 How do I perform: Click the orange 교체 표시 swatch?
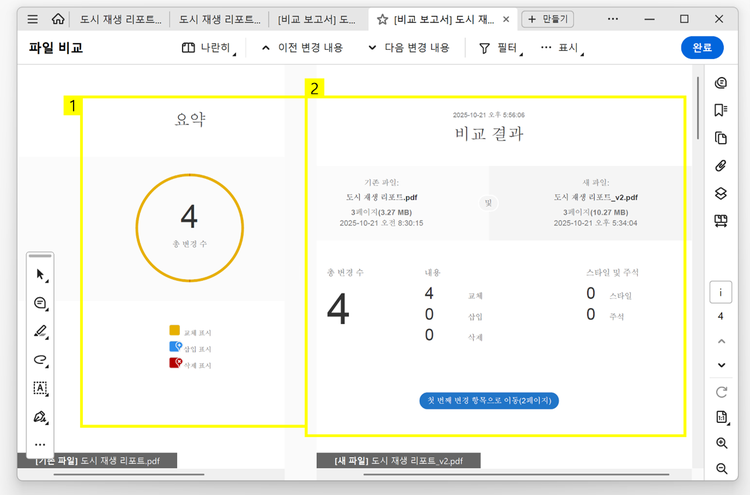coord(175,330)
